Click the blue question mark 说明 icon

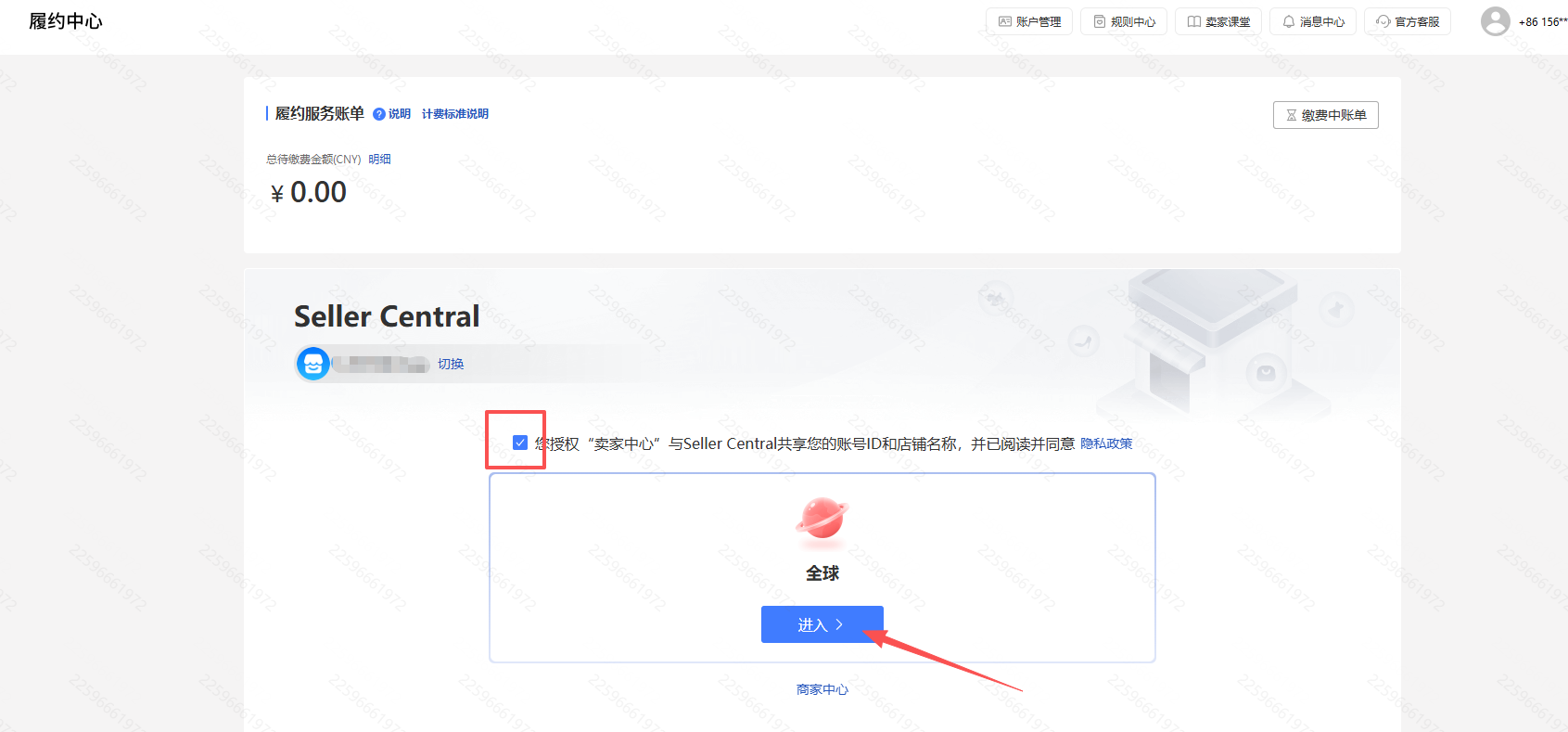click(378, 114)
